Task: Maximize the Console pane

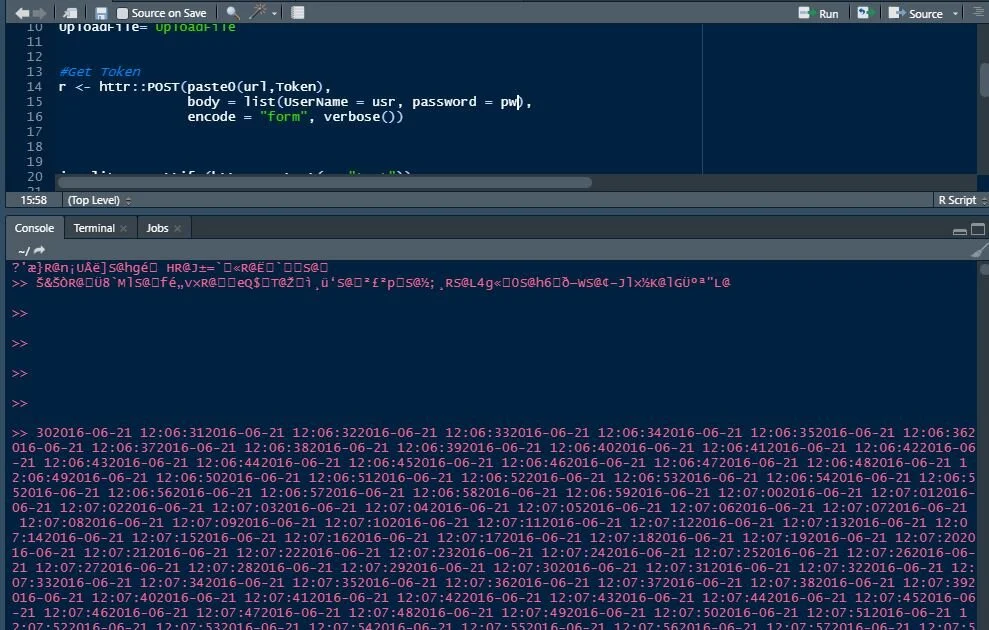Action: point(977,228)
